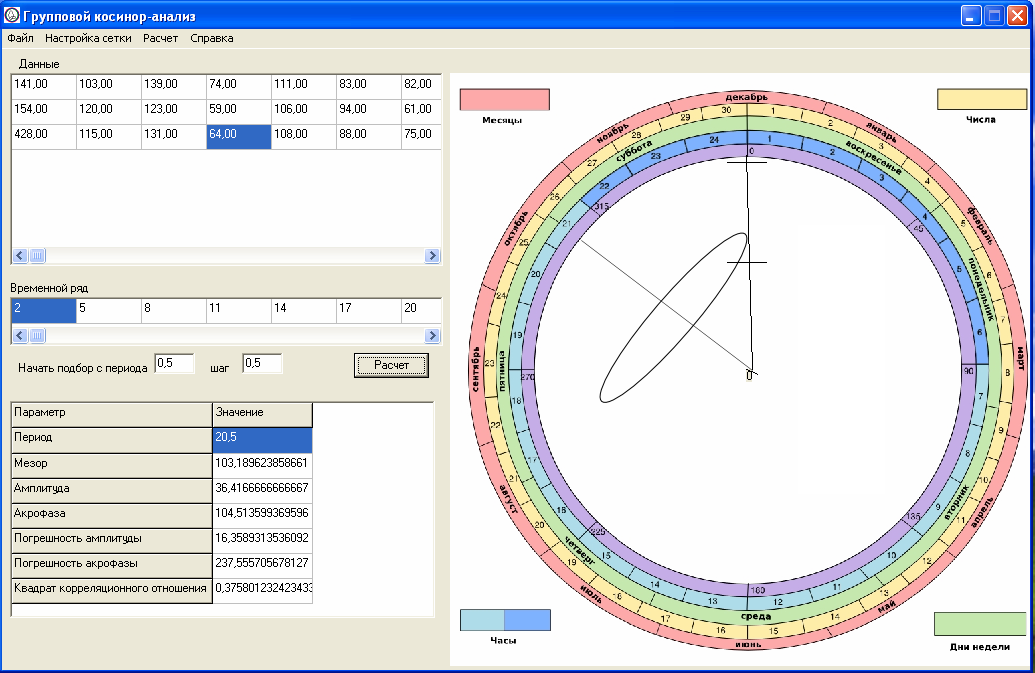
Task: Select data cell 131,00
Action: click(x=174, y=137)
